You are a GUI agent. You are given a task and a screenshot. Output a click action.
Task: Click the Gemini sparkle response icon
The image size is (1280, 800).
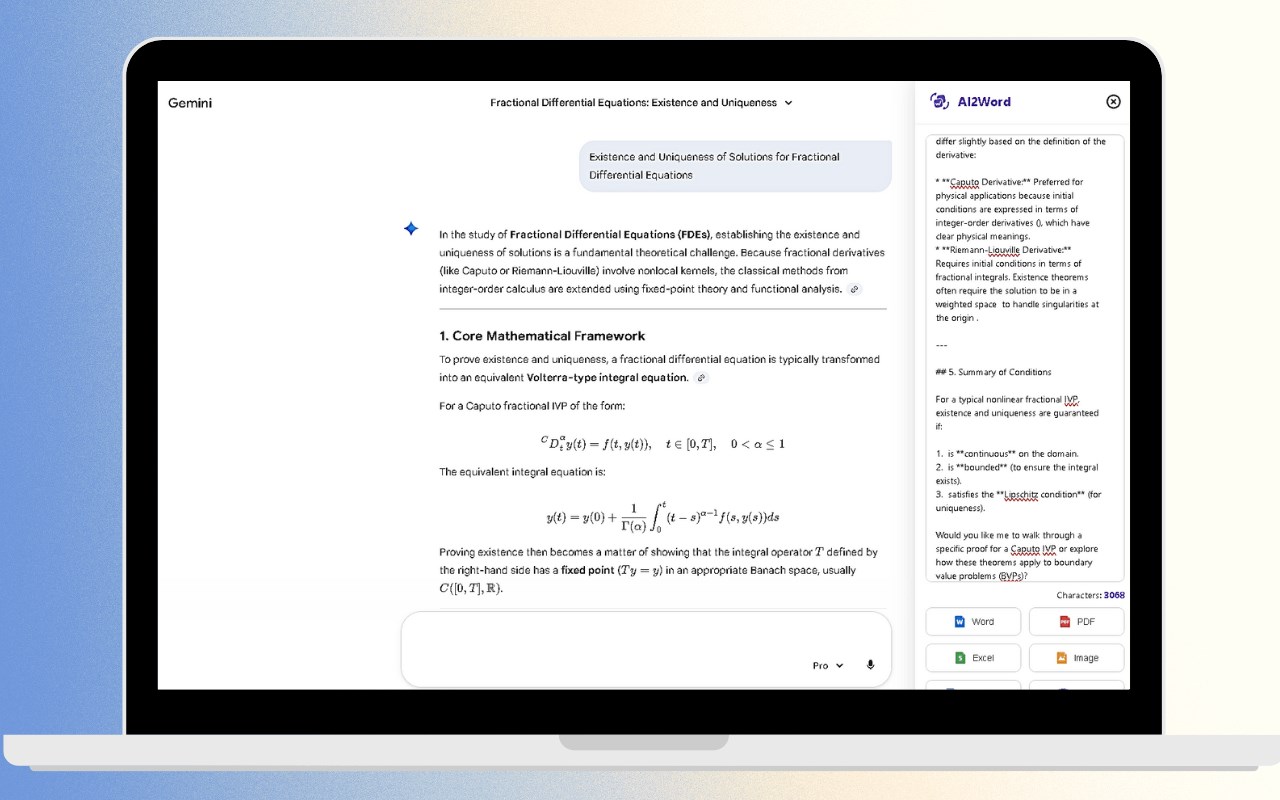click(x=410, y=229)
